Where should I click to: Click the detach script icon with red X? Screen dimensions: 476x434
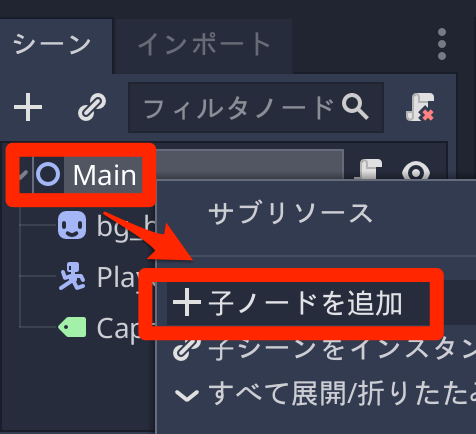(x=420, y=107)
